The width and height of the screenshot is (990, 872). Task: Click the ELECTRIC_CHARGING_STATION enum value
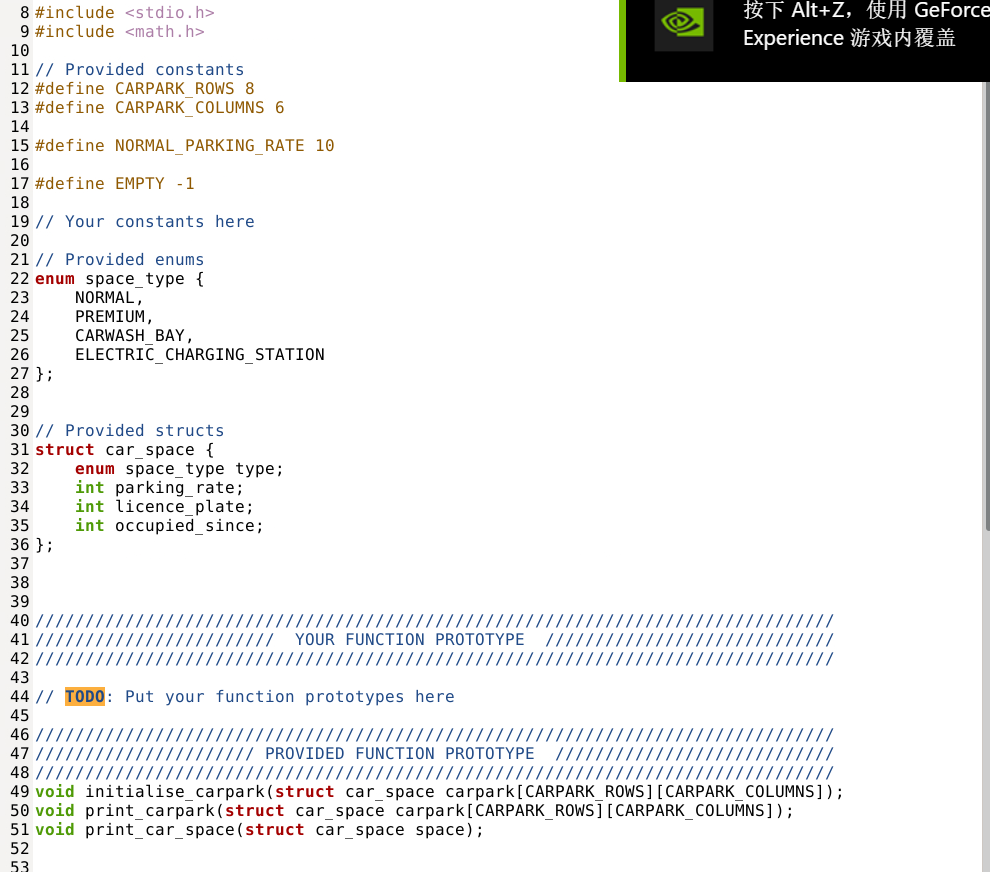tap(200, 354)
